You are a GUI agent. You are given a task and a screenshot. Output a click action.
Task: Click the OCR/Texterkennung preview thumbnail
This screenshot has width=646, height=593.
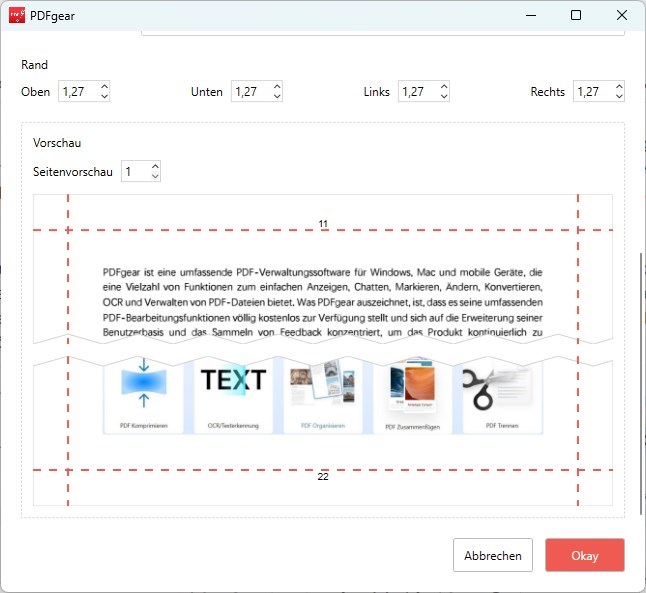(233, 395)
